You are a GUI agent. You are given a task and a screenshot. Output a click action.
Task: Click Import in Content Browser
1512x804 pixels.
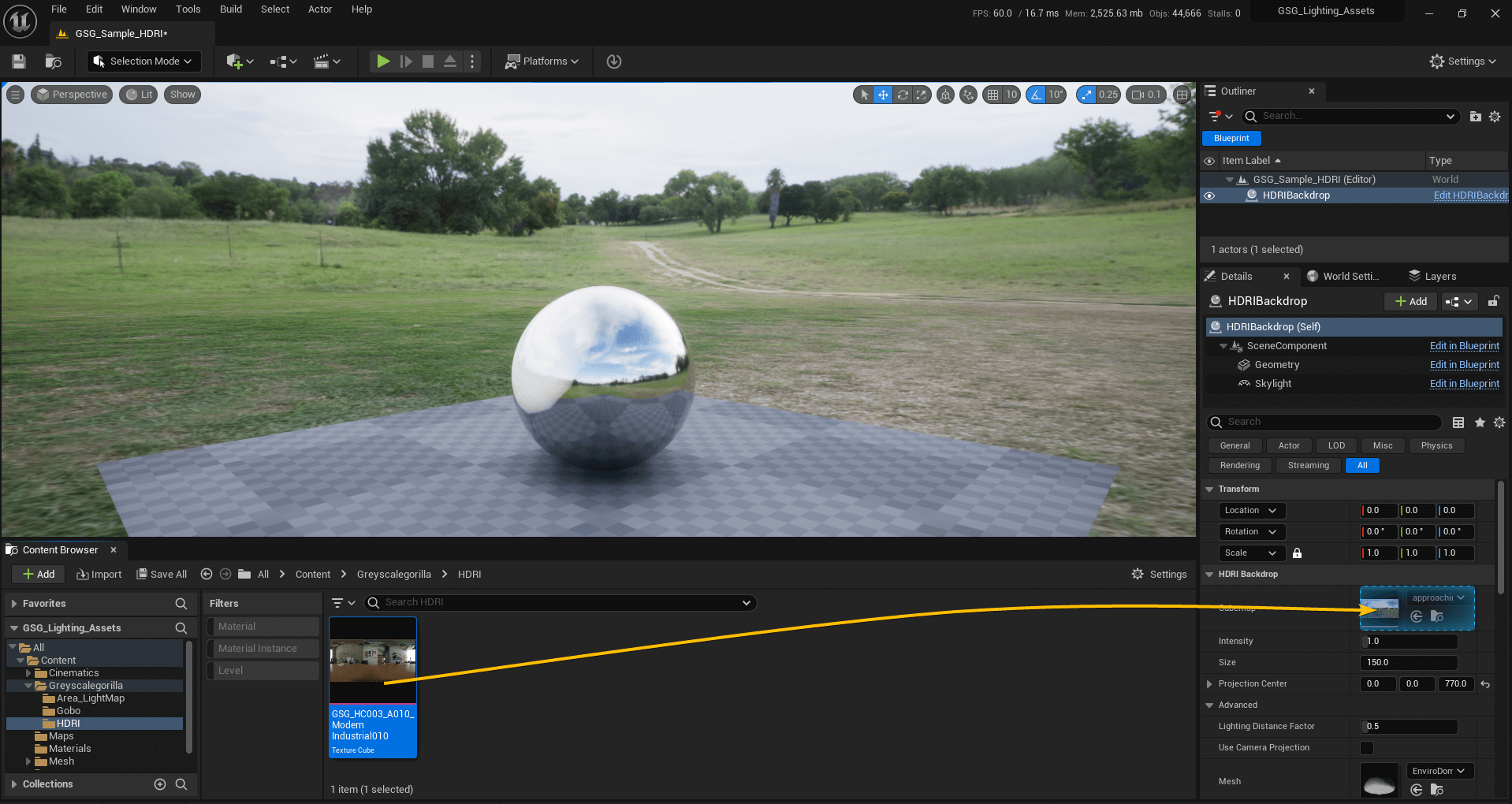point(99,575)
